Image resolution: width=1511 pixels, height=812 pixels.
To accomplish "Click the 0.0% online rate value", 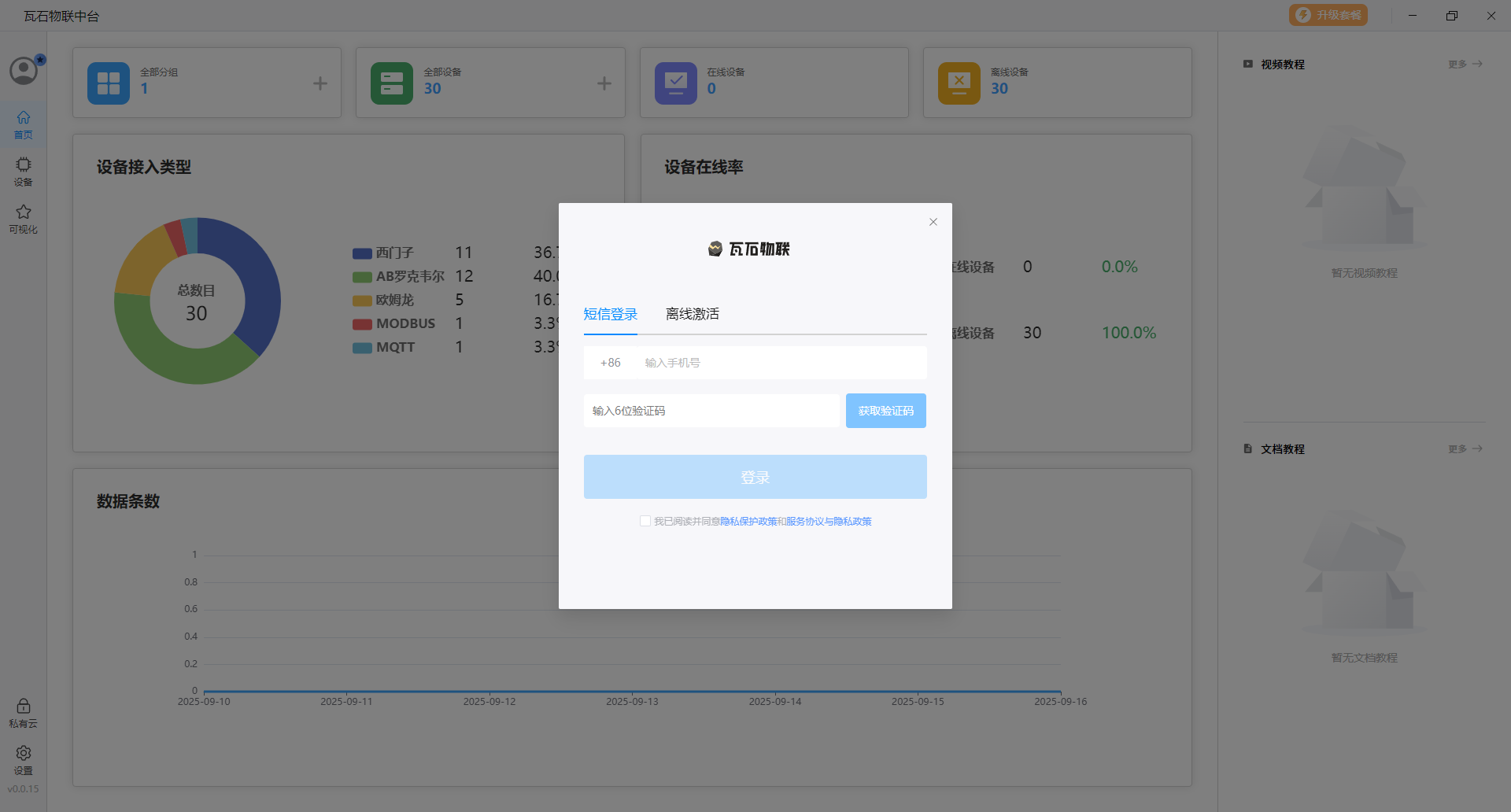I will click(1120, 267).
